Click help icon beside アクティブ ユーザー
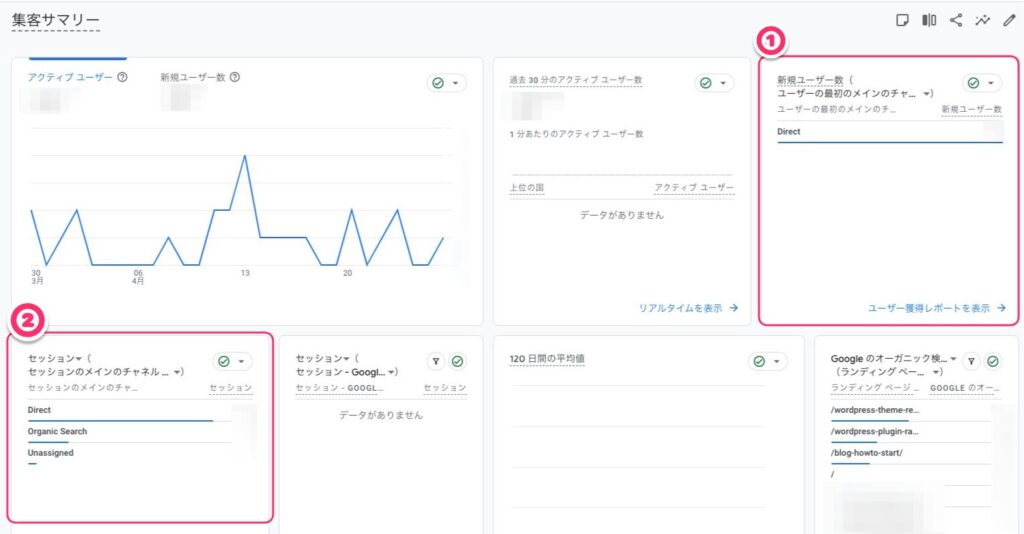This screenshot has width=1024, height=534. click(x=122, y=77)
